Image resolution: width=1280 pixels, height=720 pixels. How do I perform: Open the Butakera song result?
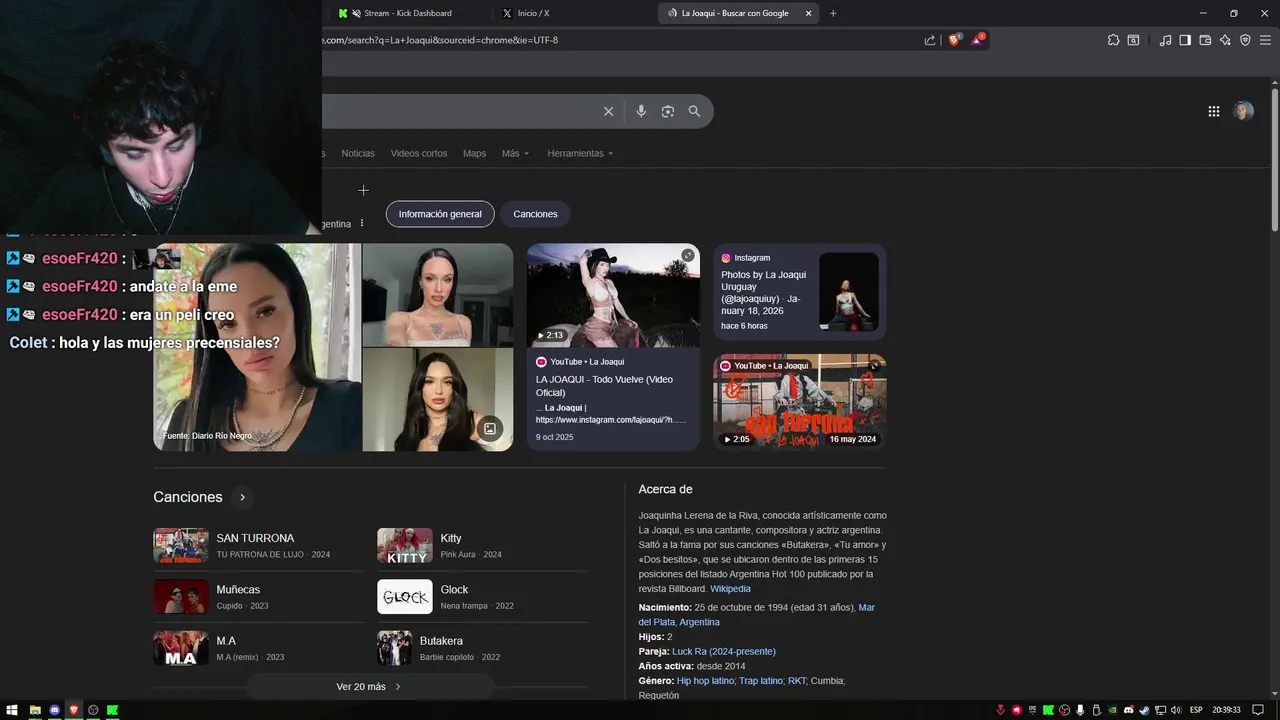482,648
